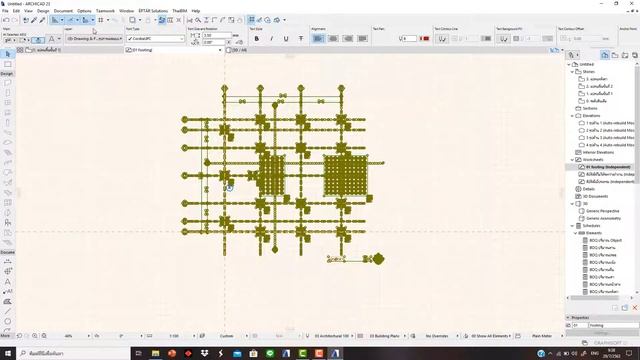Show Navigator Layout Book icon
Screen dimensions: 640x360
(x=625, y=55)
